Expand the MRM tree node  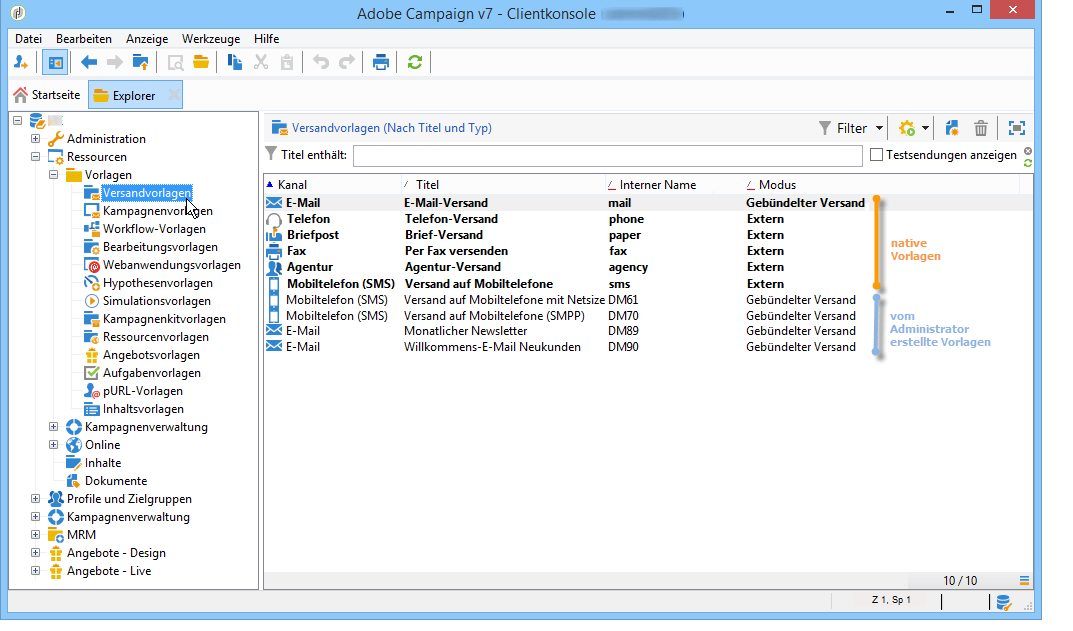point(36,535)
